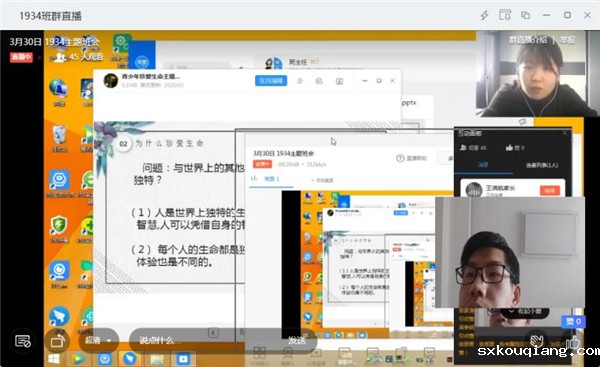Open the Recycle Bin desktop icon
Viewport: 600px width, 367px height.
coord(59,138)
